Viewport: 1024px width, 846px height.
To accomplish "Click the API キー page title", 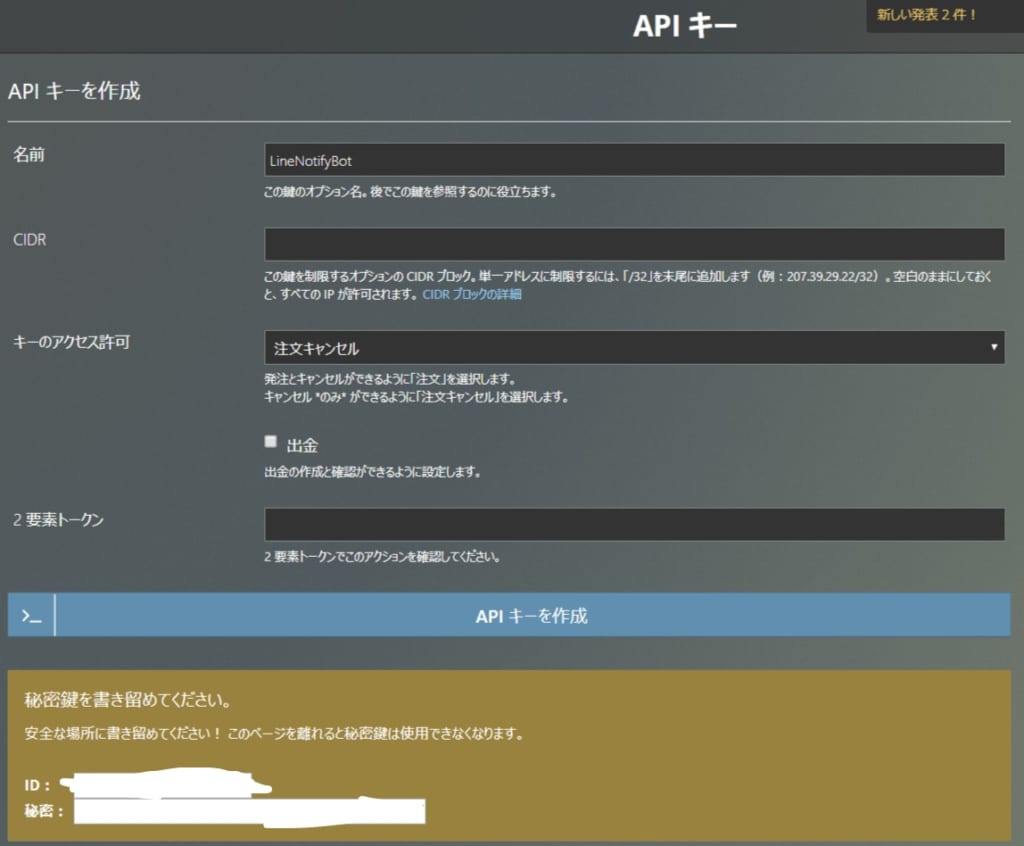I will pos(684,24).
